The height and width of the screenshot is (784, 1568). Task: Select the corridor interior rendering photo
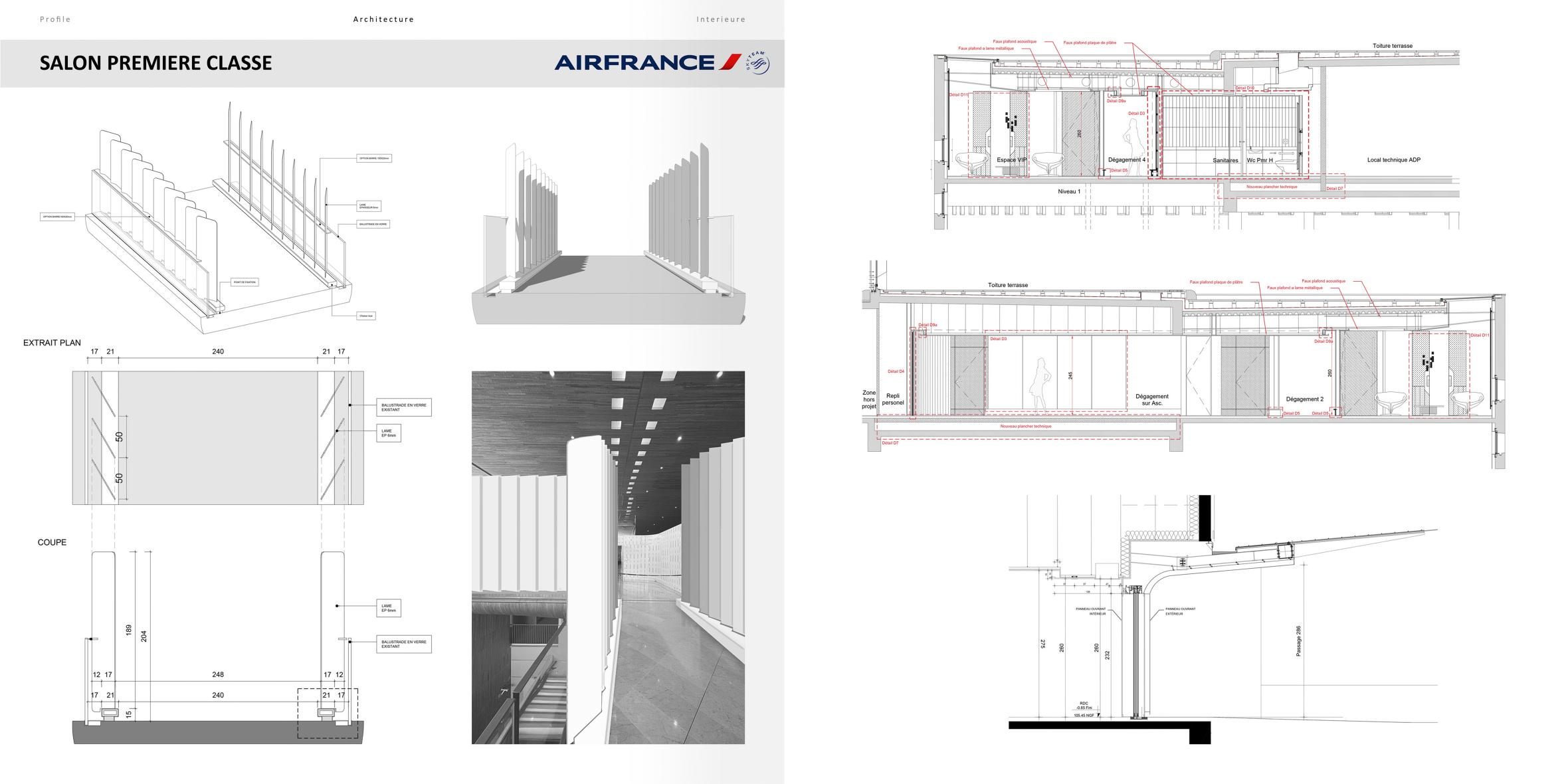tap(608, 557)
